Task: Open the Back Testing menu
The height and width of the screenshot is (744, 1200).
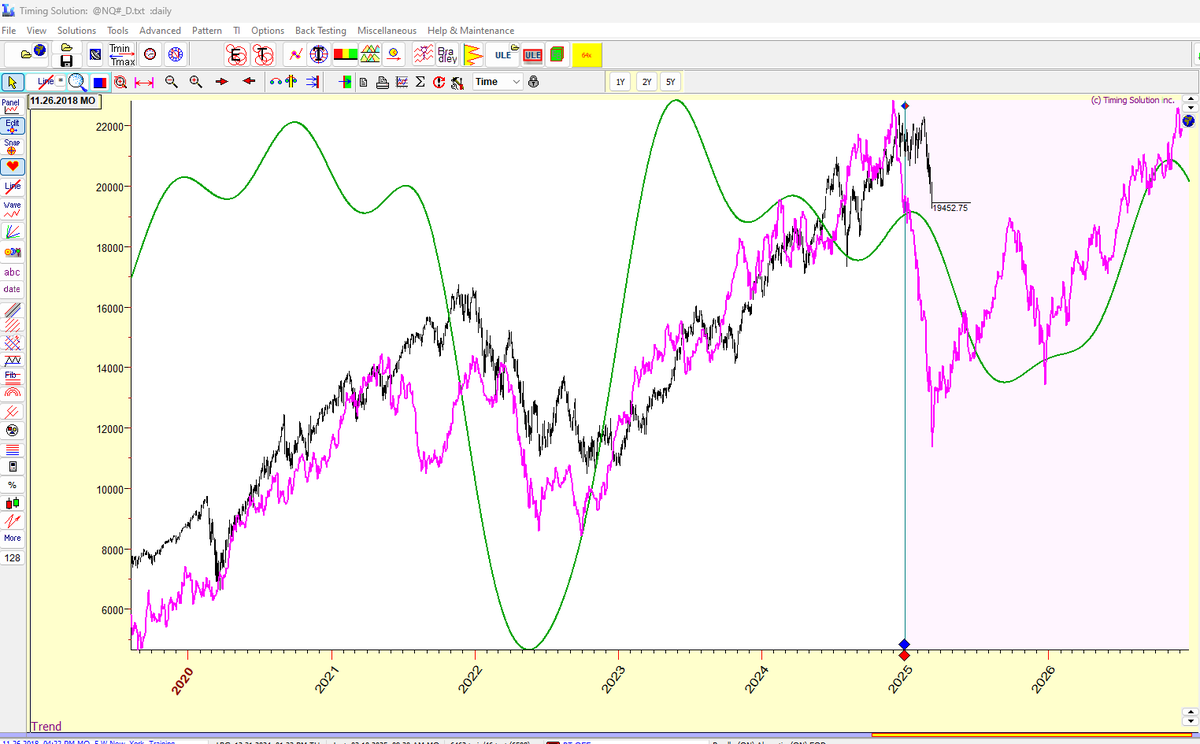Action: tap(320, 31)
